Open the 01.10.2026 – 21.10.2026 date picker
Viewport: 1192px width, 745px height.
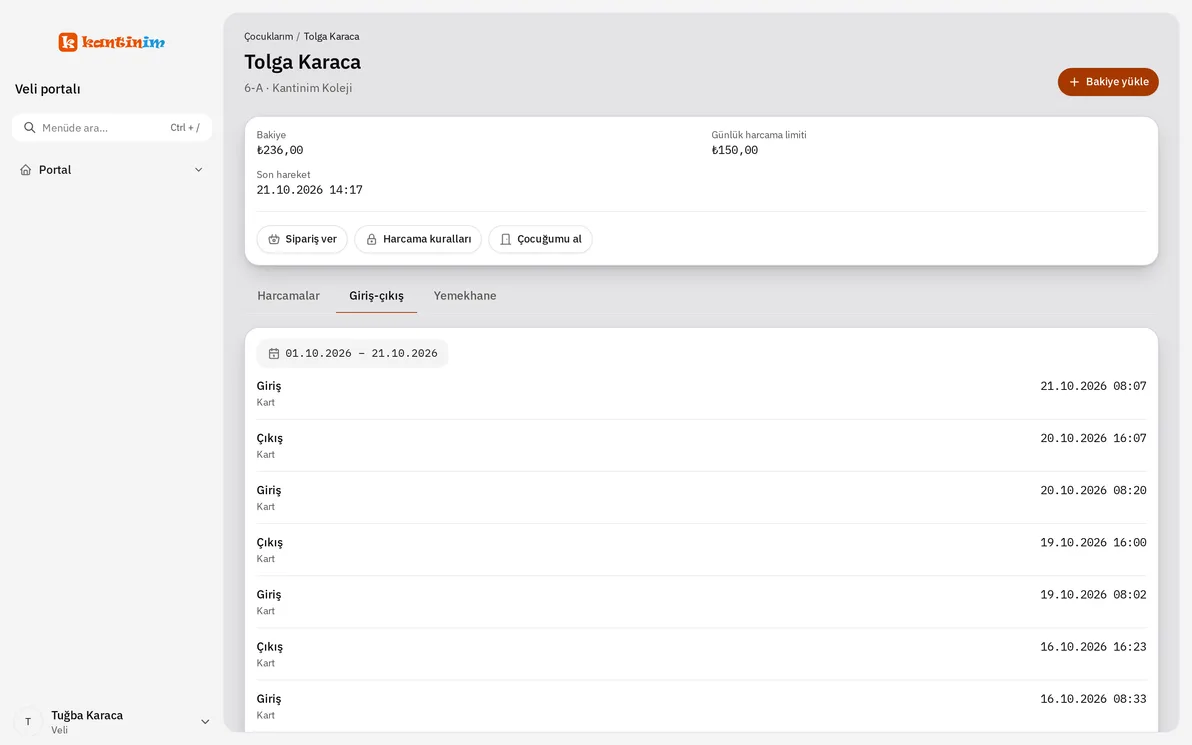(353, 353)
